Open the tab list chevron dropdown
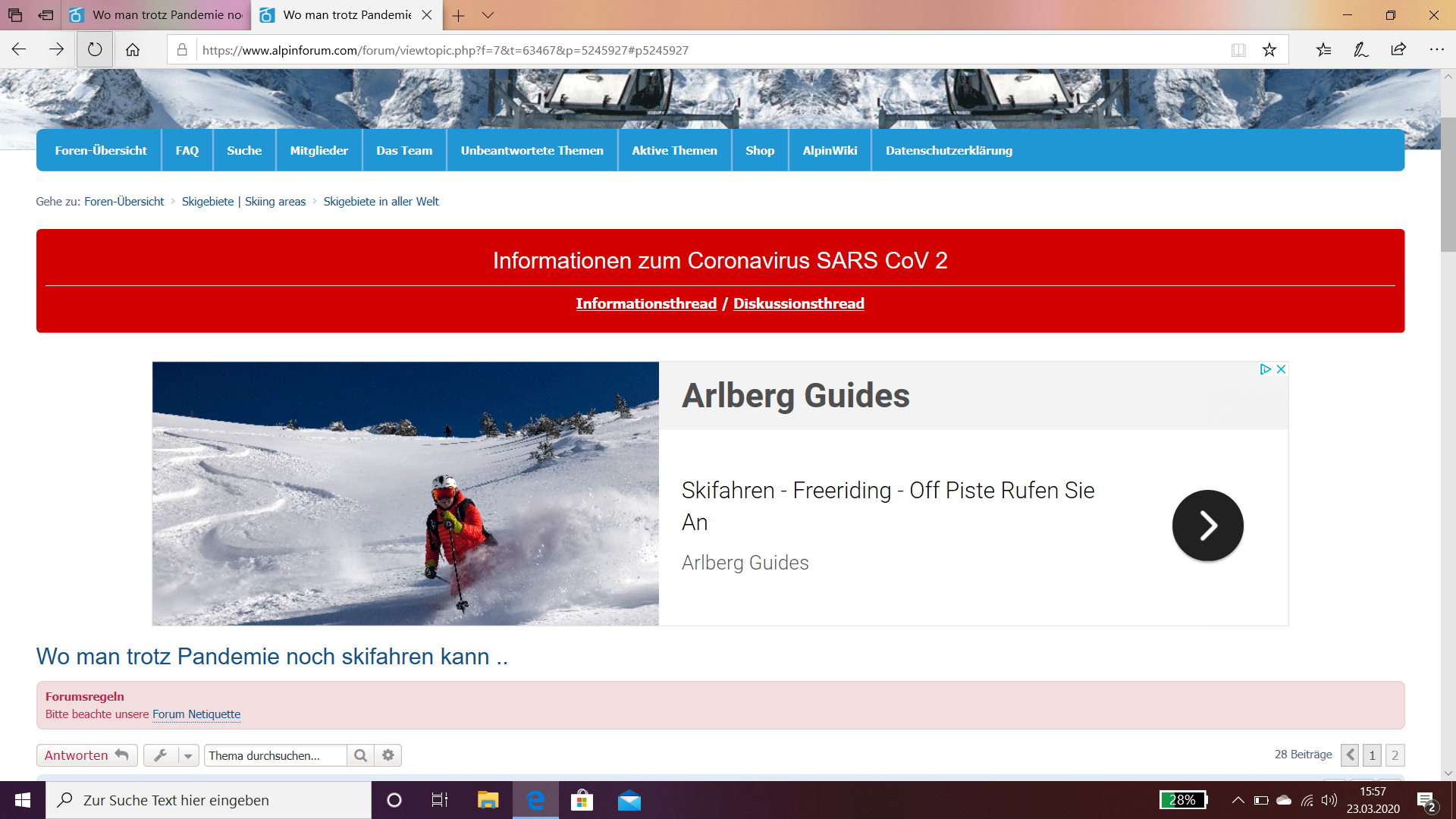This screenshot has height=819, width=1456. click(488, 15)
